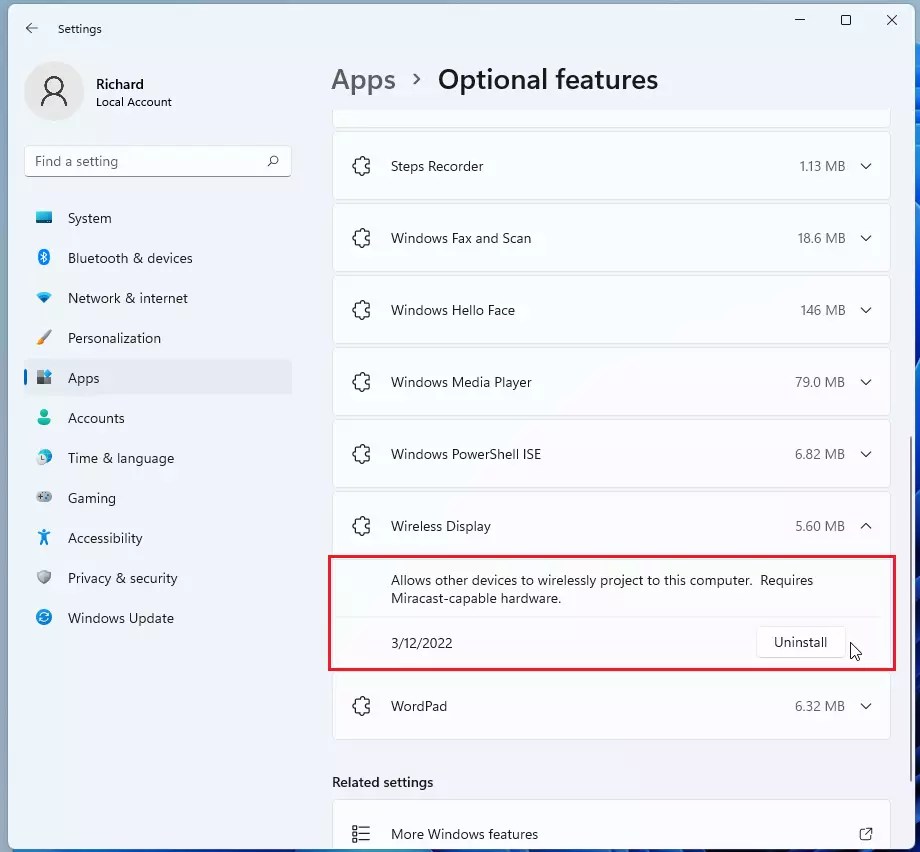
Task: Open Privacy & security settings
Action: [122, 578]
